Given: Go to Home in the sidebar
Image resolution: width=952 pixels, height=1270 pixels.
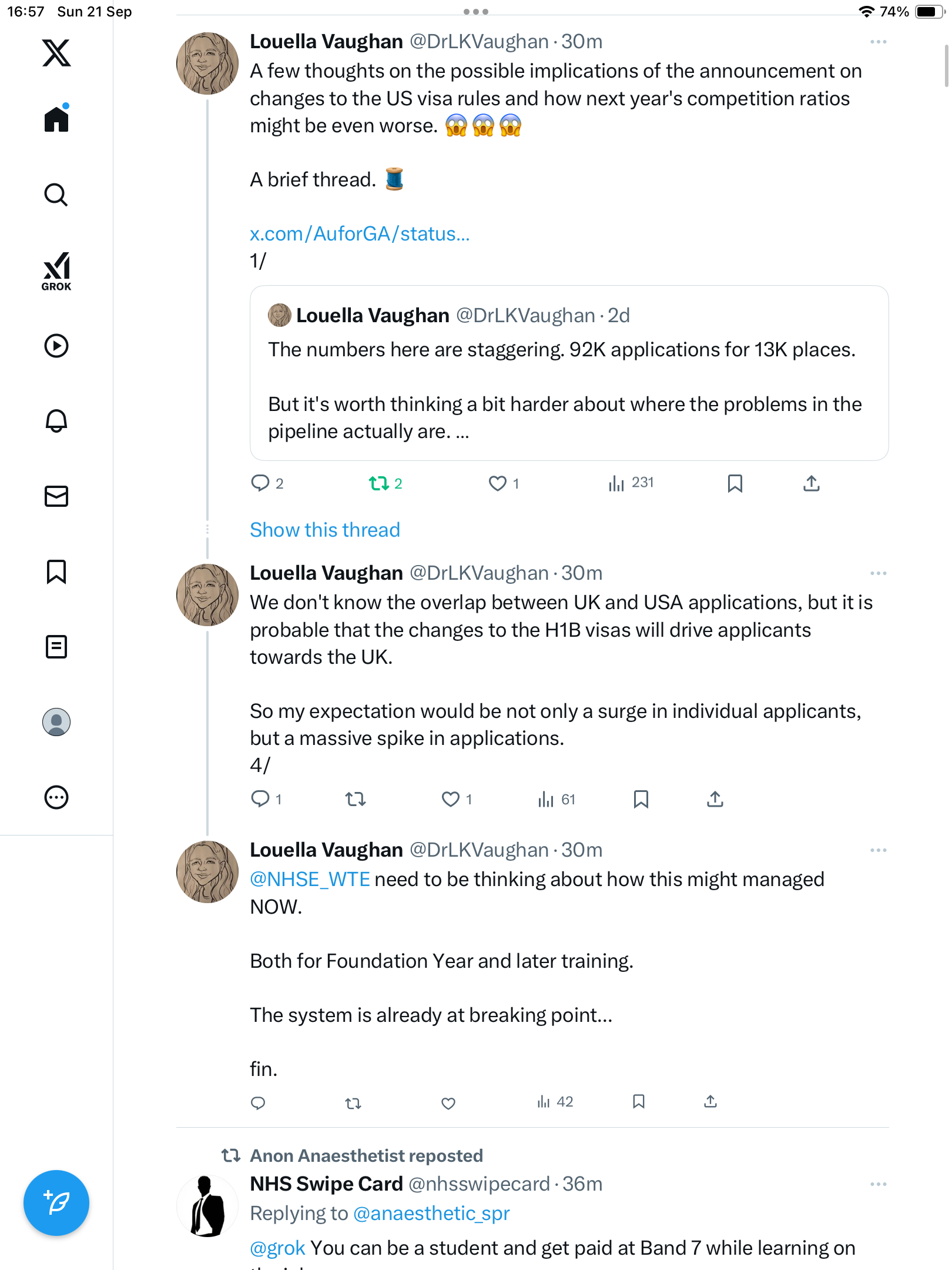Looking at the screenshot, I should [56, 119].
